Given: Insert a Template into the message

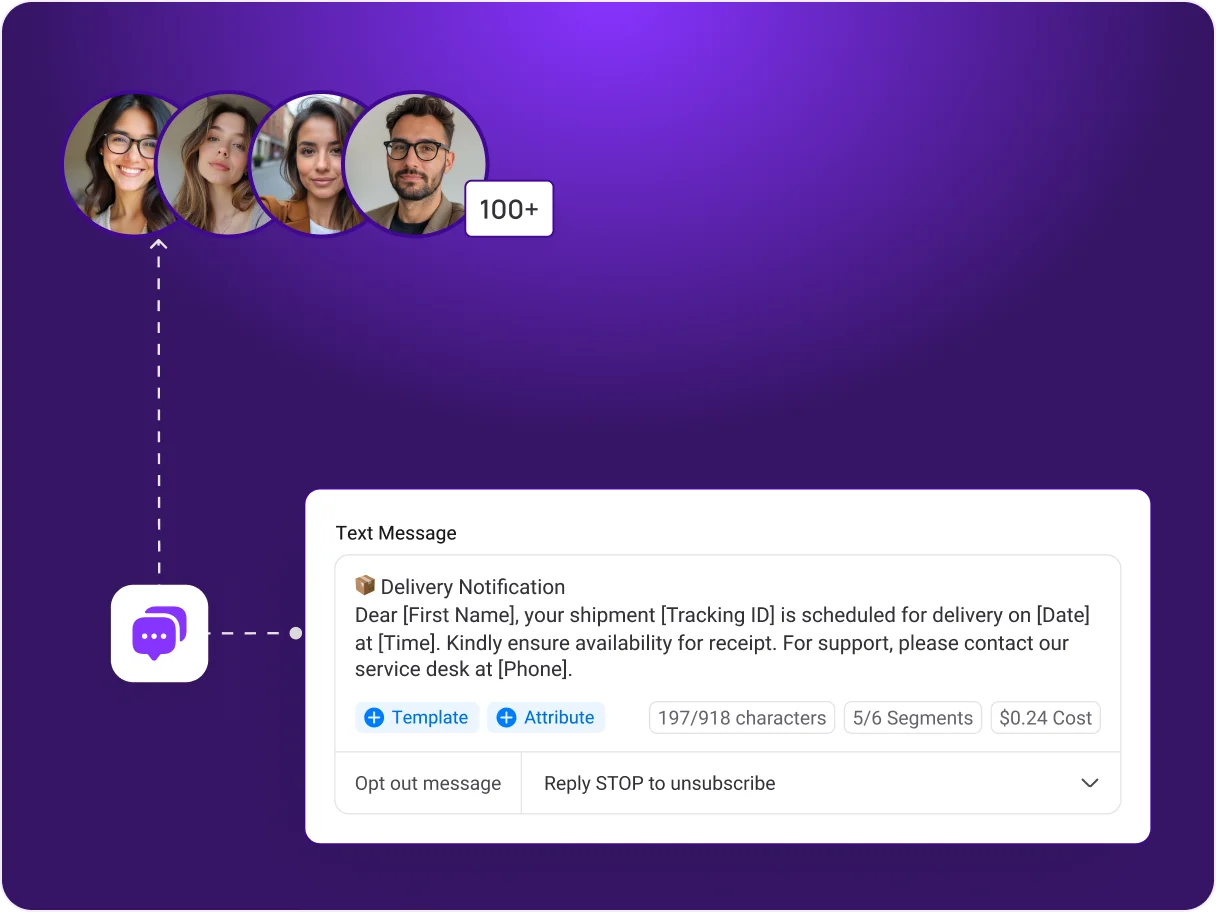Looking at the screenshot, I should point(417,718).
